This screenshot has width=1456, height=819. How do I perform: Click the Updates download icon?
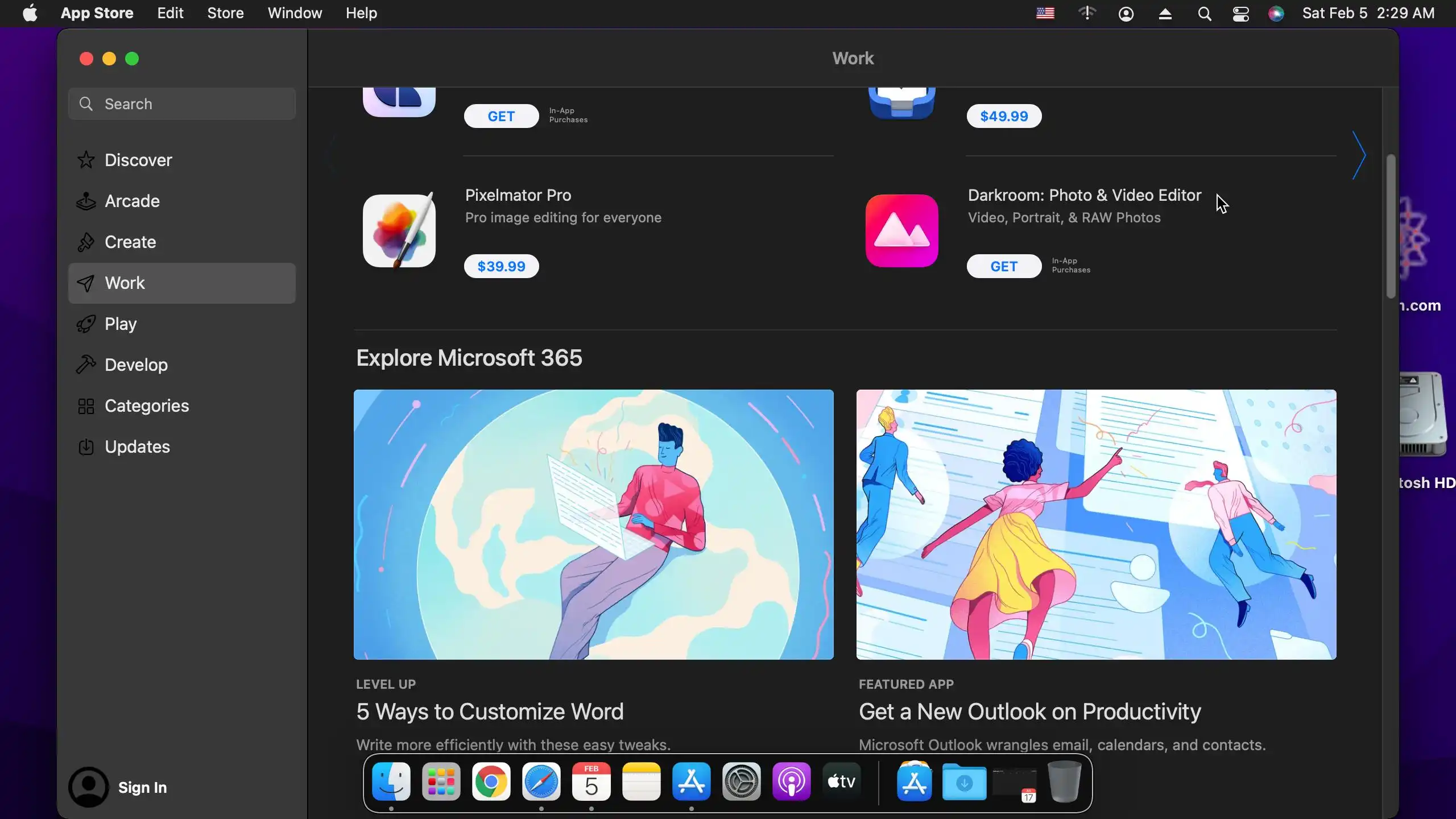pyautogui.click(x=86, y=446)
